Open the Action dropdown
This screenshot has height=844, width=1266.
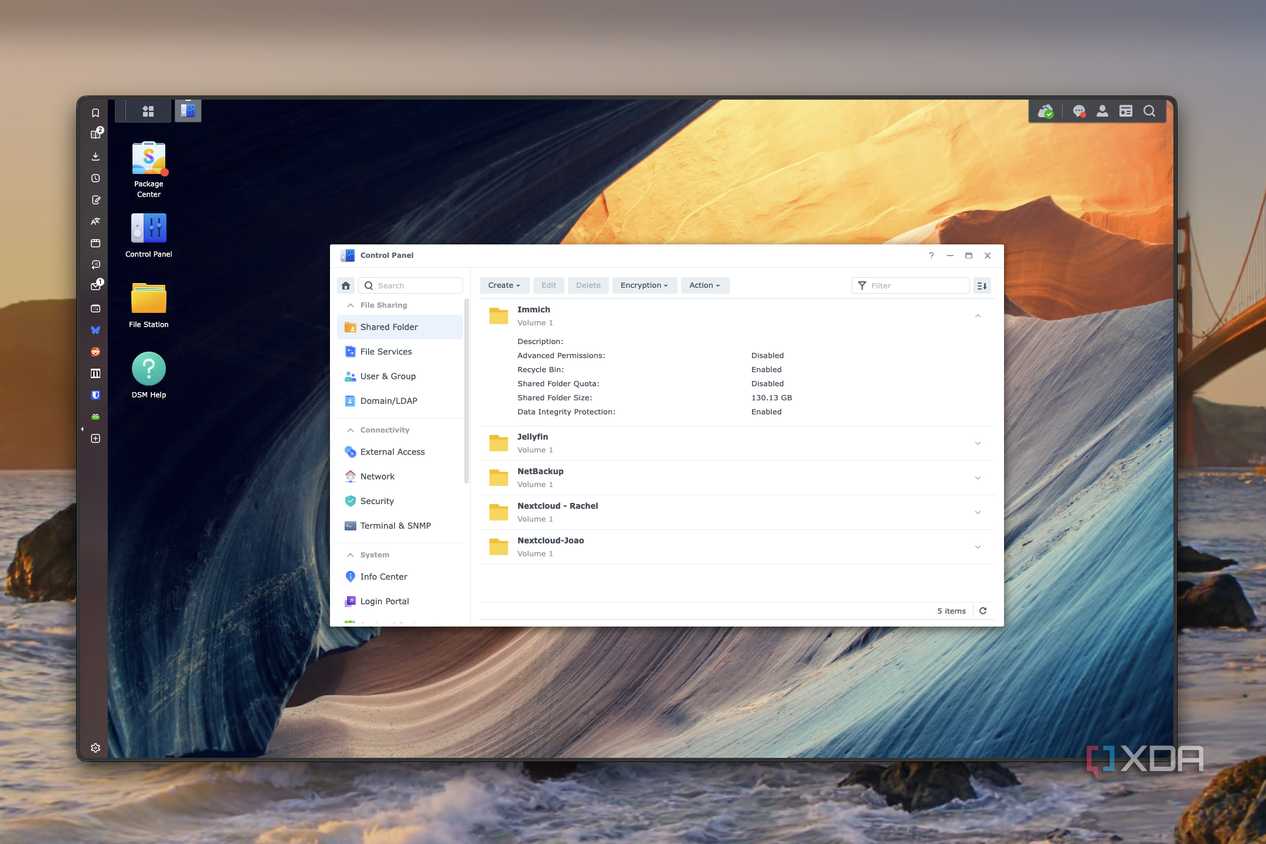point(705,285)
